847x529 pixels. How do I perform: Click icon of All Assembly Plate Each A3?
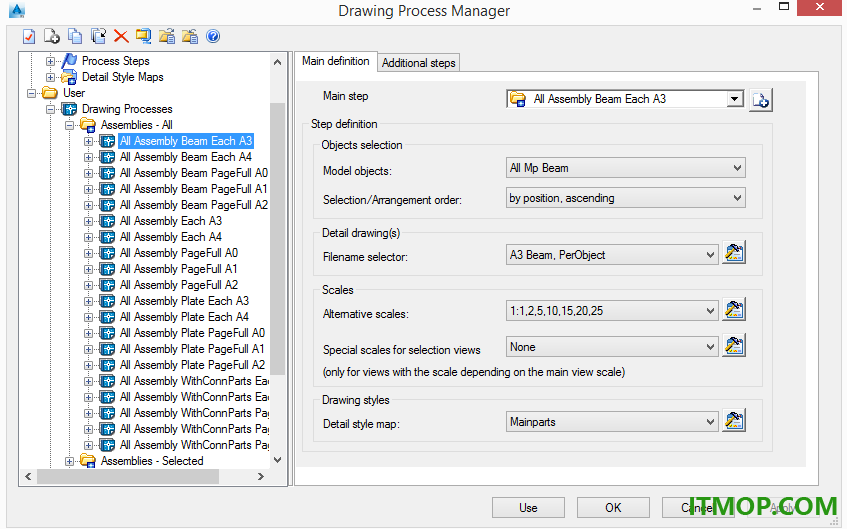coord(107,301)
